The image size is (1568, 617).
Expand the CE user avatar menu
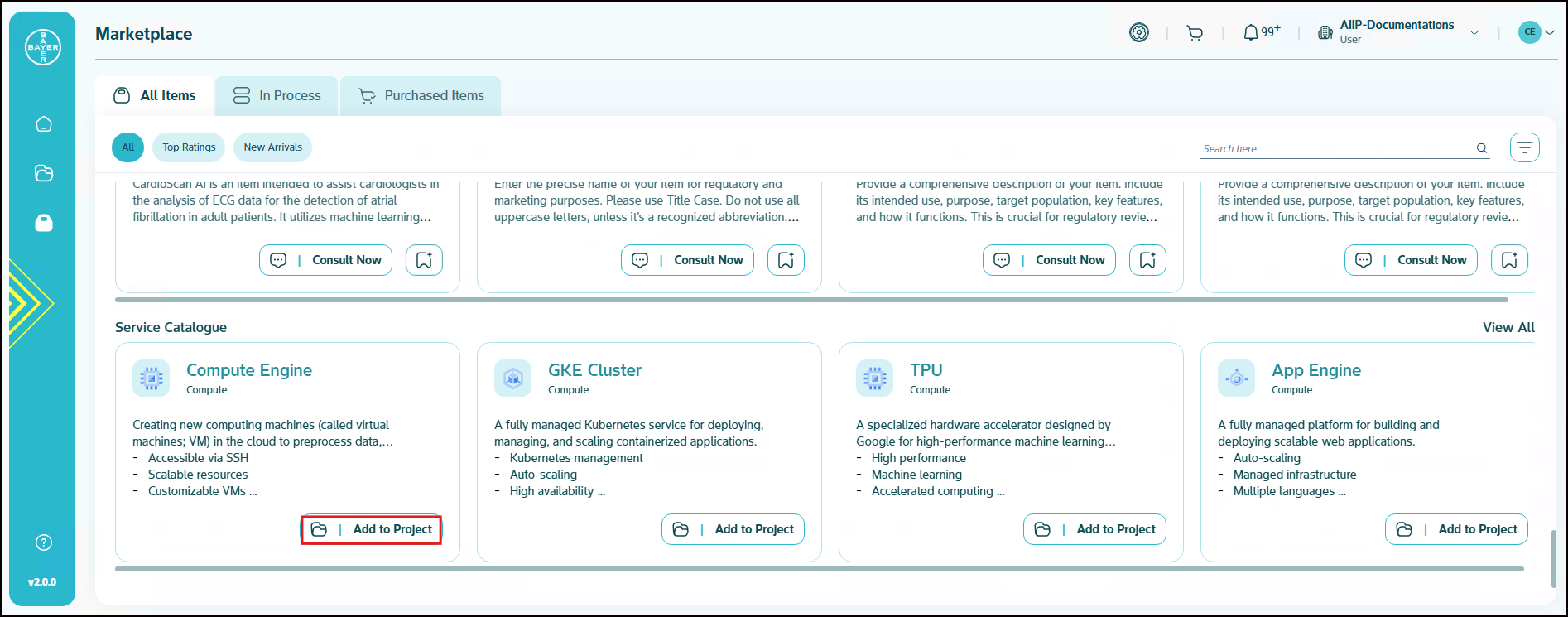pyautogui.click(x=1536, y=32)
